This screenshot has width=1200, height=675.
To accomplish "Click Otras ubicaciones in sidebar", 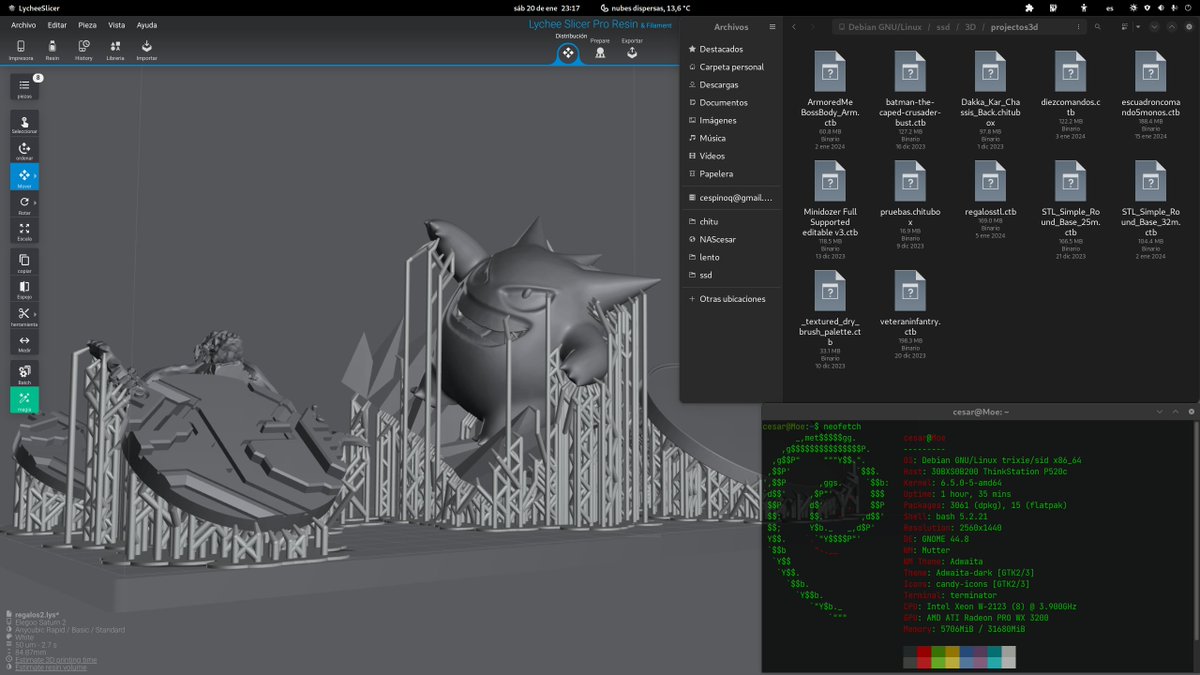I will (729, 299).
